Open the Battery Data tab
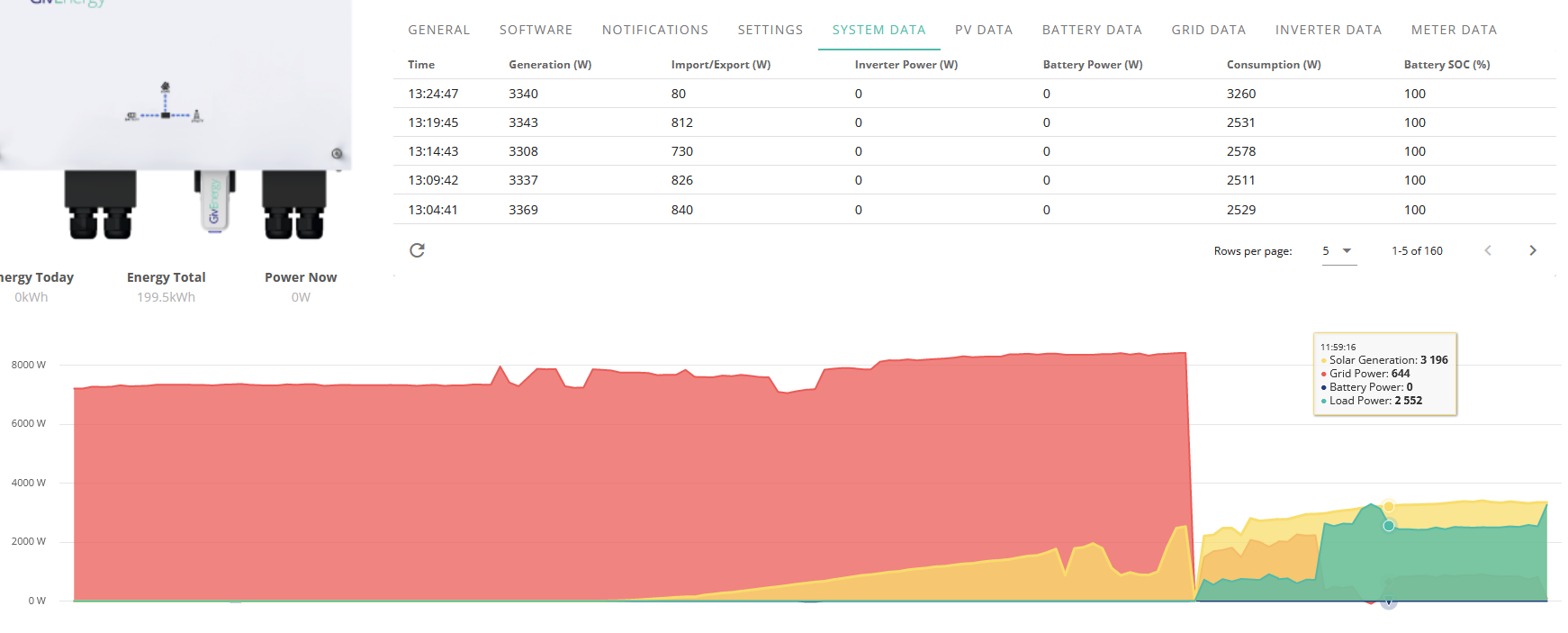1568x633 pixels. point(1092,30)
